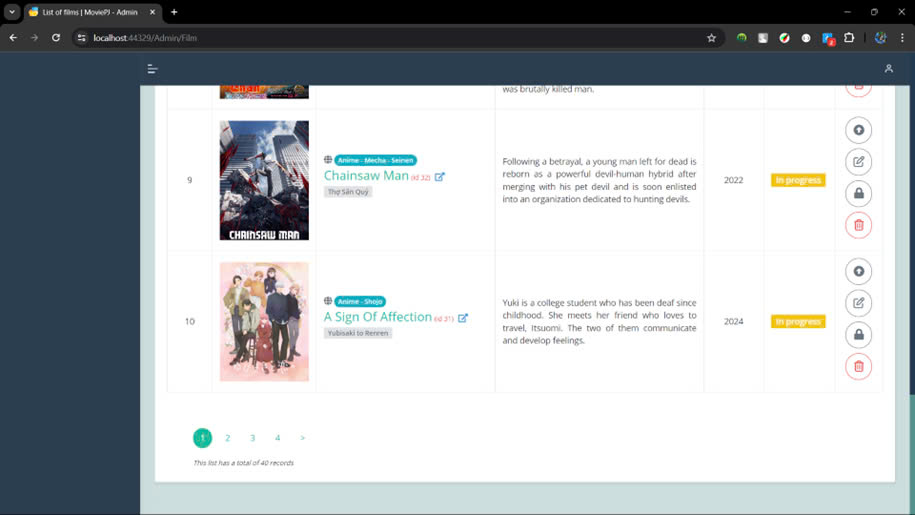This screenshot has height=515, width=915.
Task: Click the up-arrow button for A Sign Of Affection
Action: (858, 271)
